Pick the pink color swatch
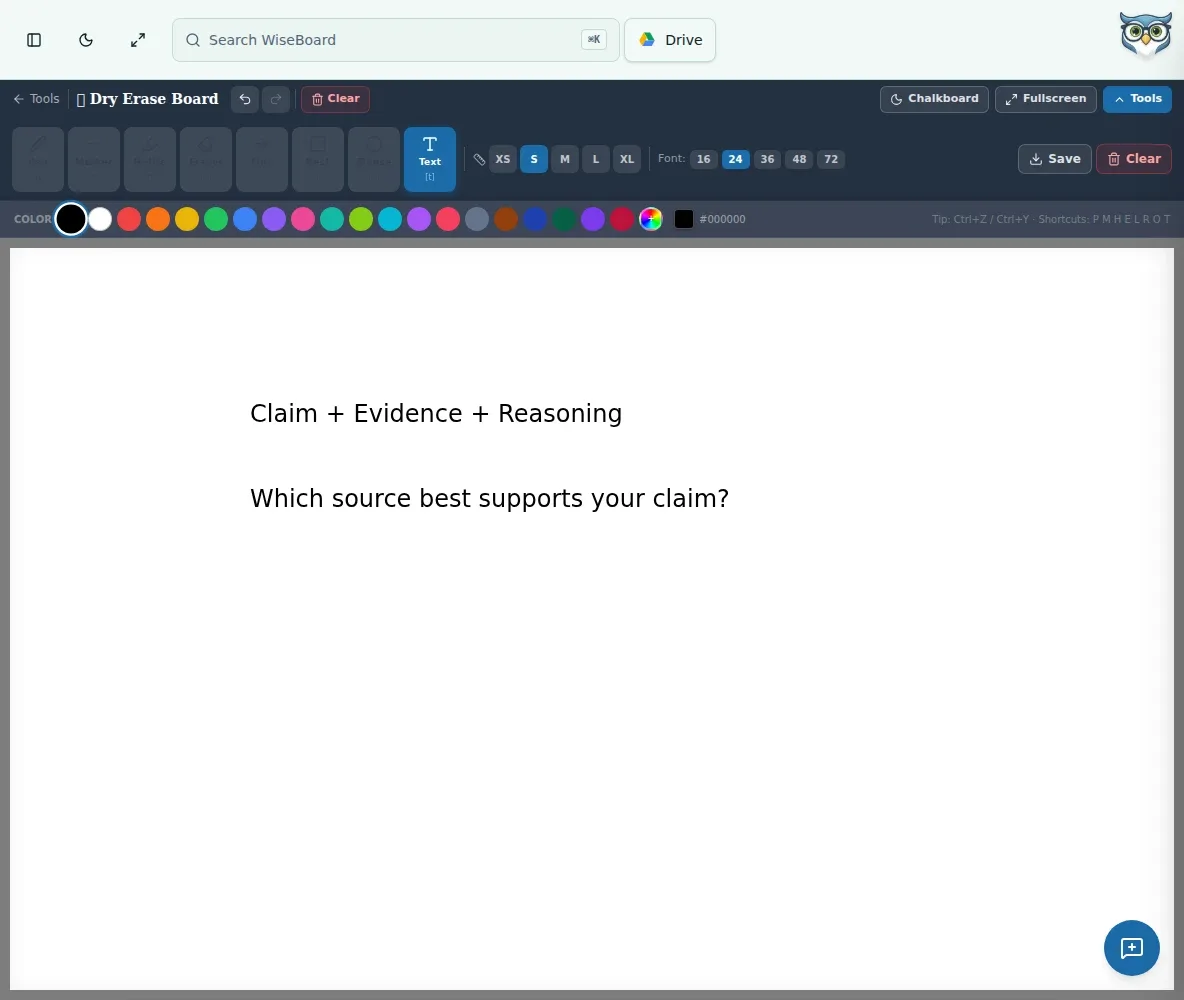The image size is (1184, 1000). 303,219
